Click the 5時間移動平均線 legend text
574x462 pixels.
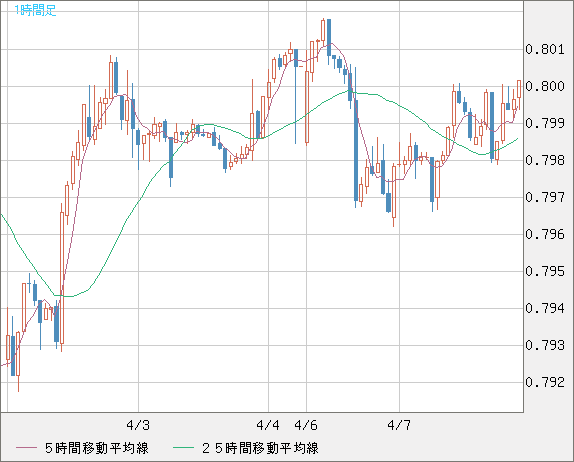tap(97, 448)
